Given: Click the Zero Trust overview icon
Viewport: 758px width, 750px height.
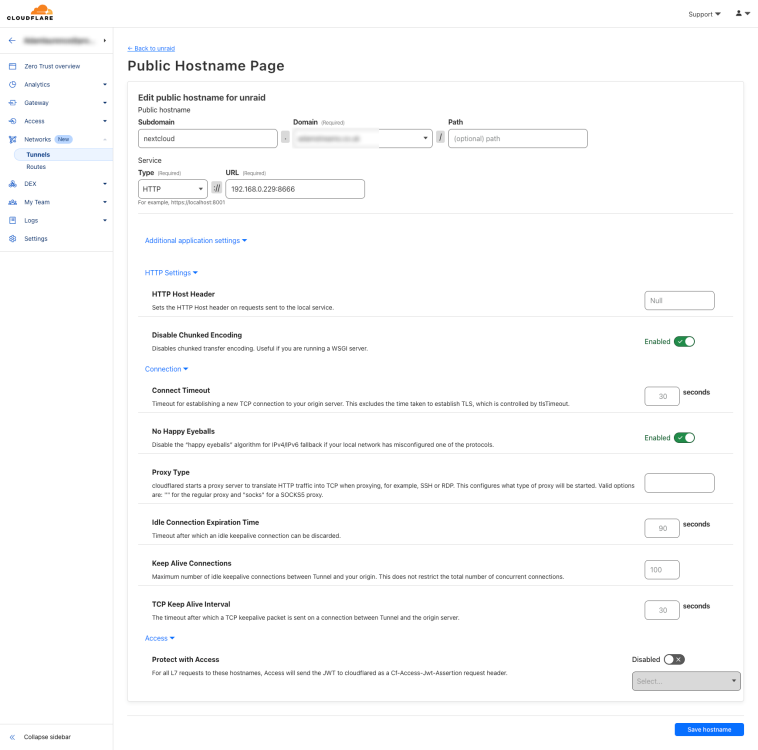Looking at the screenshot, I should pos(13,66).
